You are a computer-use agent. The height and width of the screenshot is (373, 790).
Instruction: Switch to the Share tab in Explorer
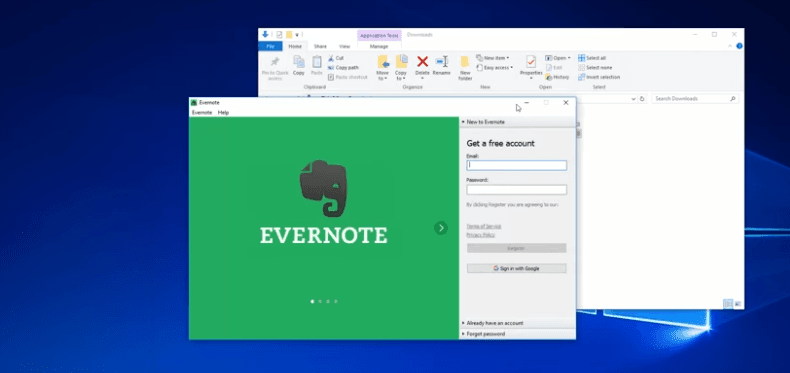tap(320, 46)
